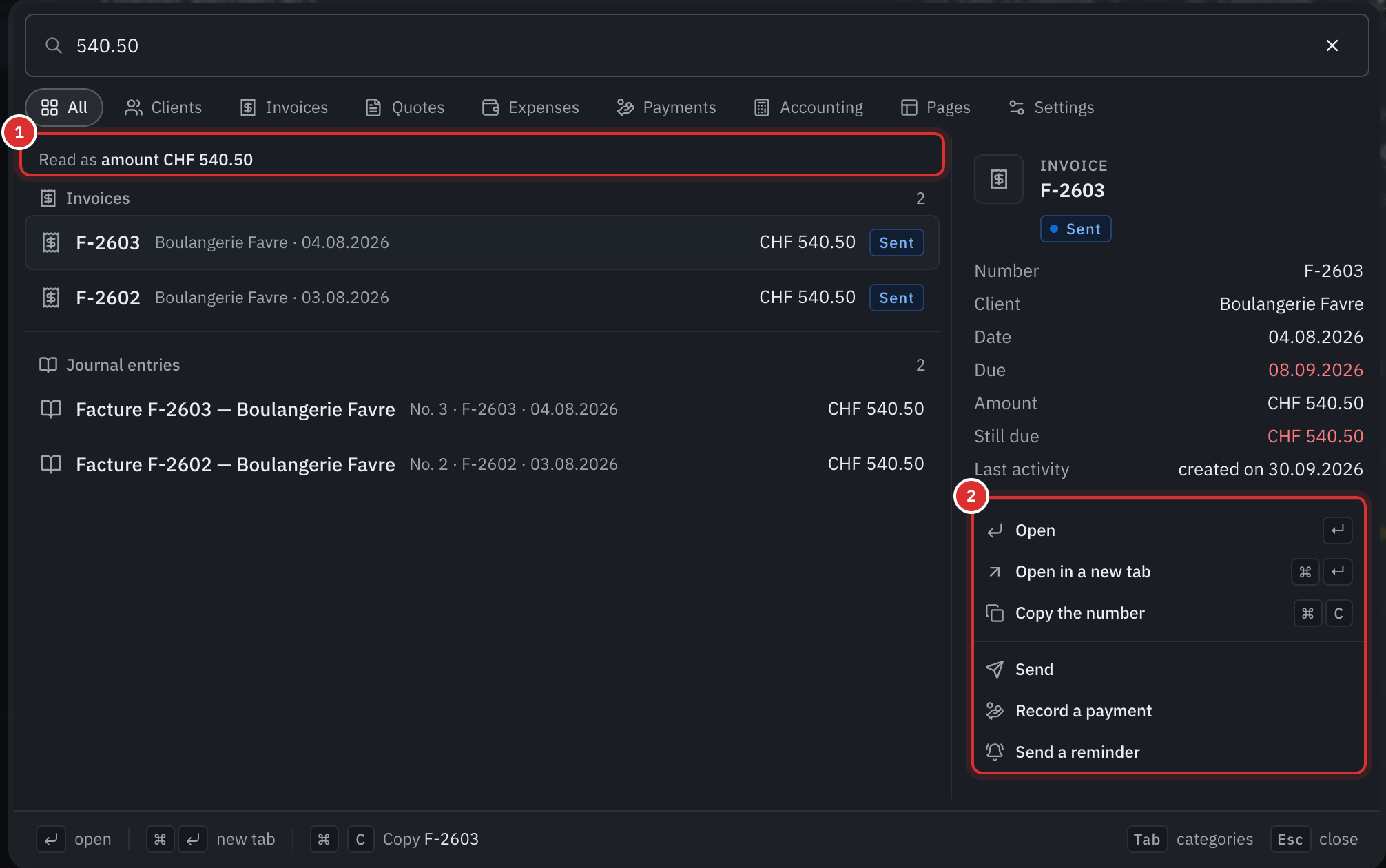1386x868 pixels.
Task: Click the search magnifier icon
Action: click(x=53, y=45)
